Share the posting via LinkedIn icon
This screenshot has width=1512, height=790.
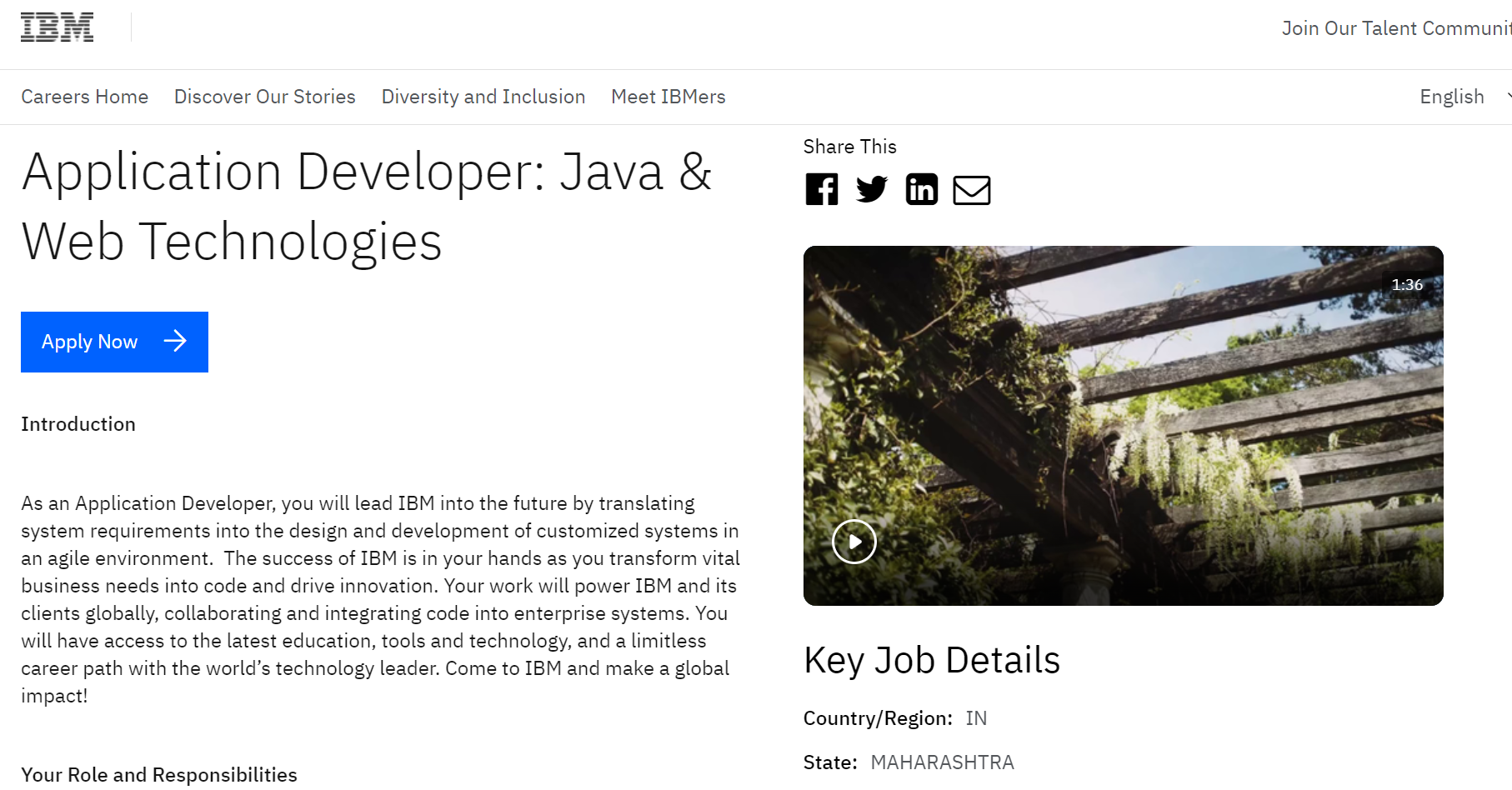pos(921,190)
